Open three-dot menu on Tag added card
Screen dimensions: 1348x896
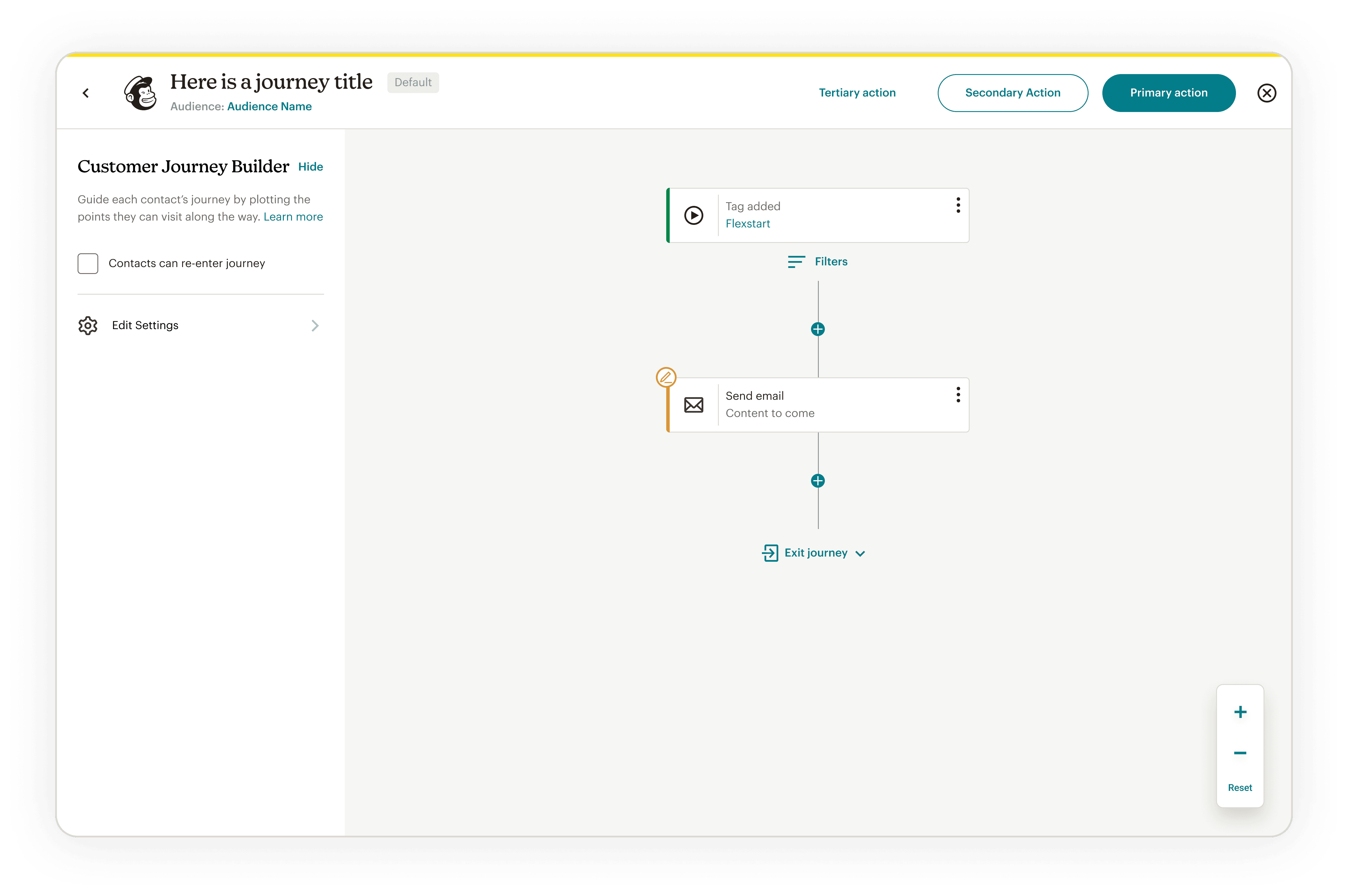tap(958, 205)
